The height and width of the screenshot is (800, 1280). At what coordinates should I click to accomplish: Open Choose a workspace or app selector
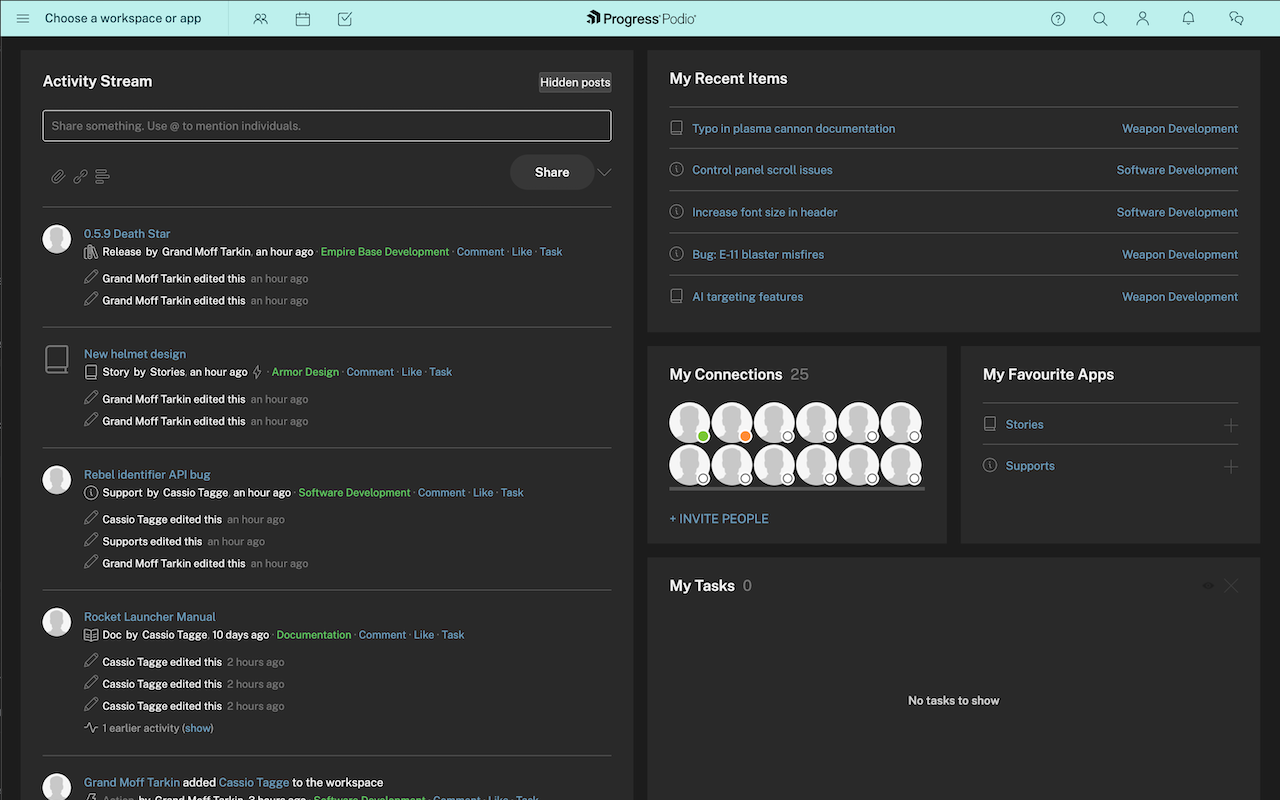point(123,18)
